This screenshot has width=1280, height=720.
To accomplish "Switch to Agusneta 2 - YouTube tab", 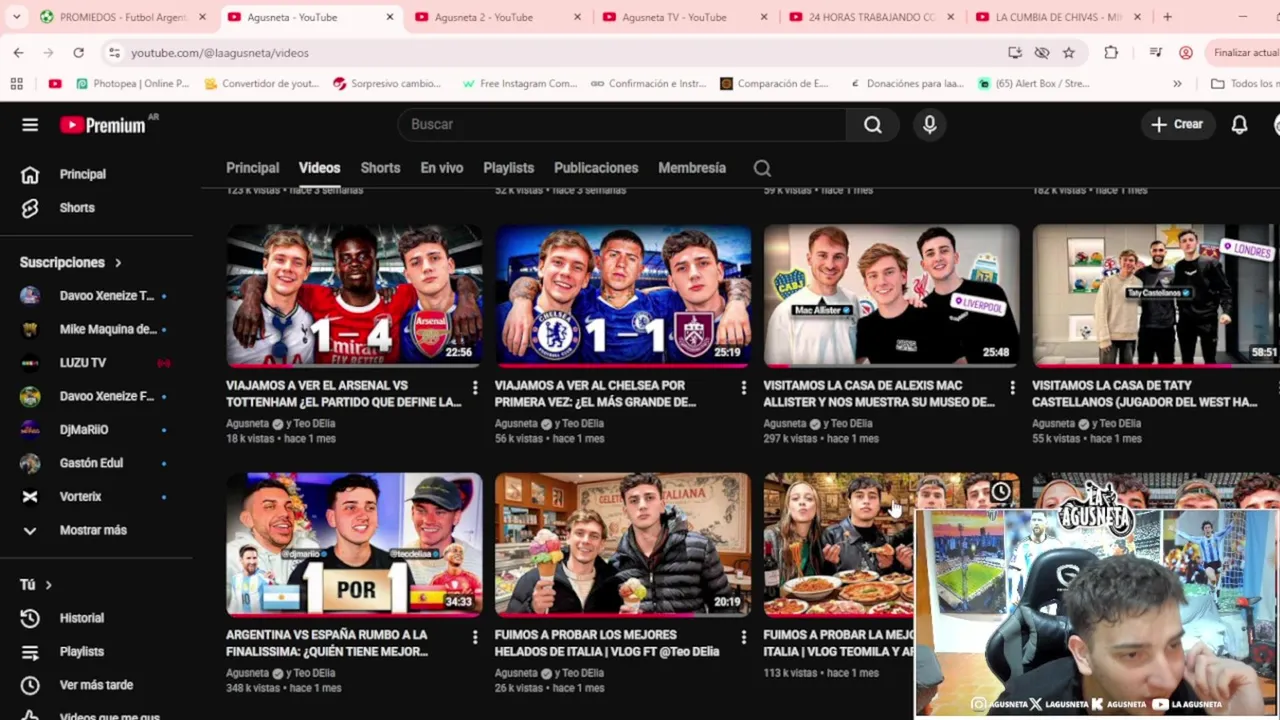I will coord(497,17).
